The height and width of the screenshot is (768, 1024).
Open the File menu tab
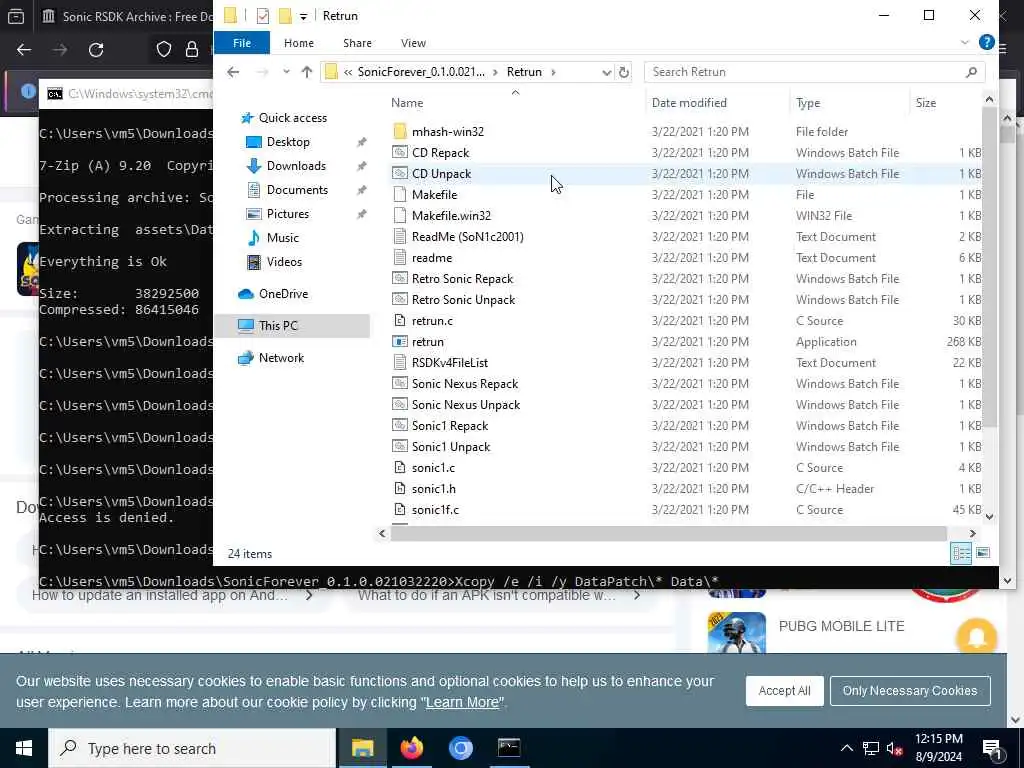tap(242, 42)
